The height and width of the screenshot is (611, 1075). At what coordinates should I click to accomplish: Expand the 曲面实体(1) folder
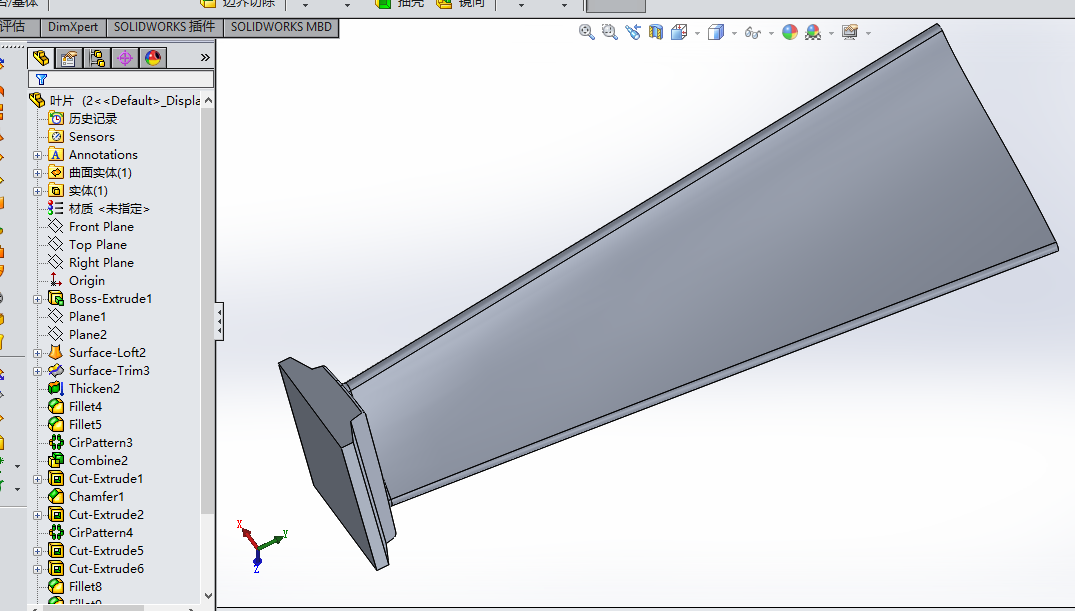pyautogui.click(x=38, y=173)
